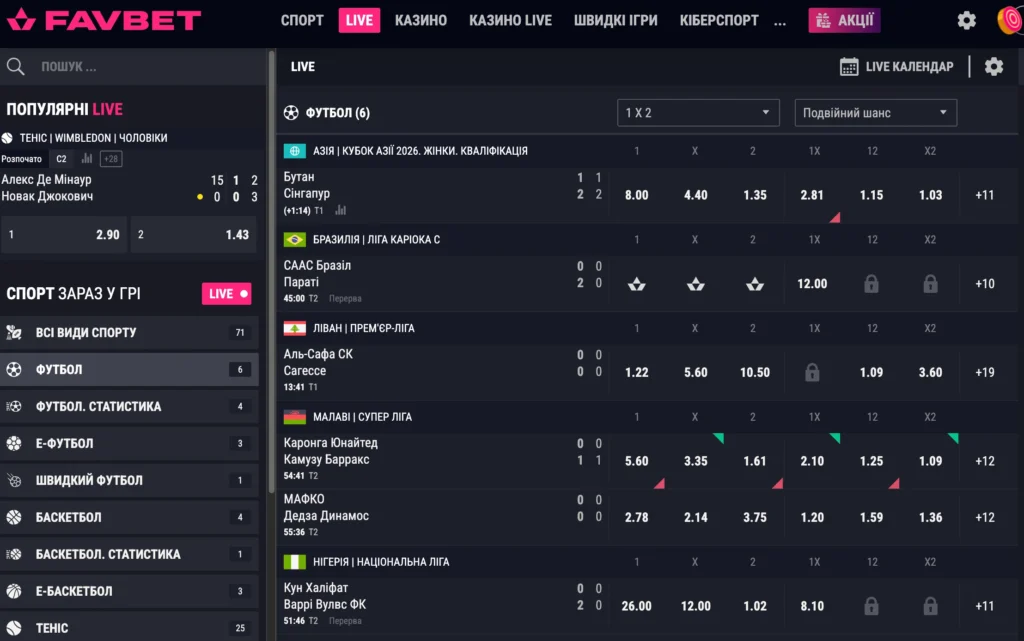Click locked X2 odds for СААС Бразіл

(x=930, y=284)
